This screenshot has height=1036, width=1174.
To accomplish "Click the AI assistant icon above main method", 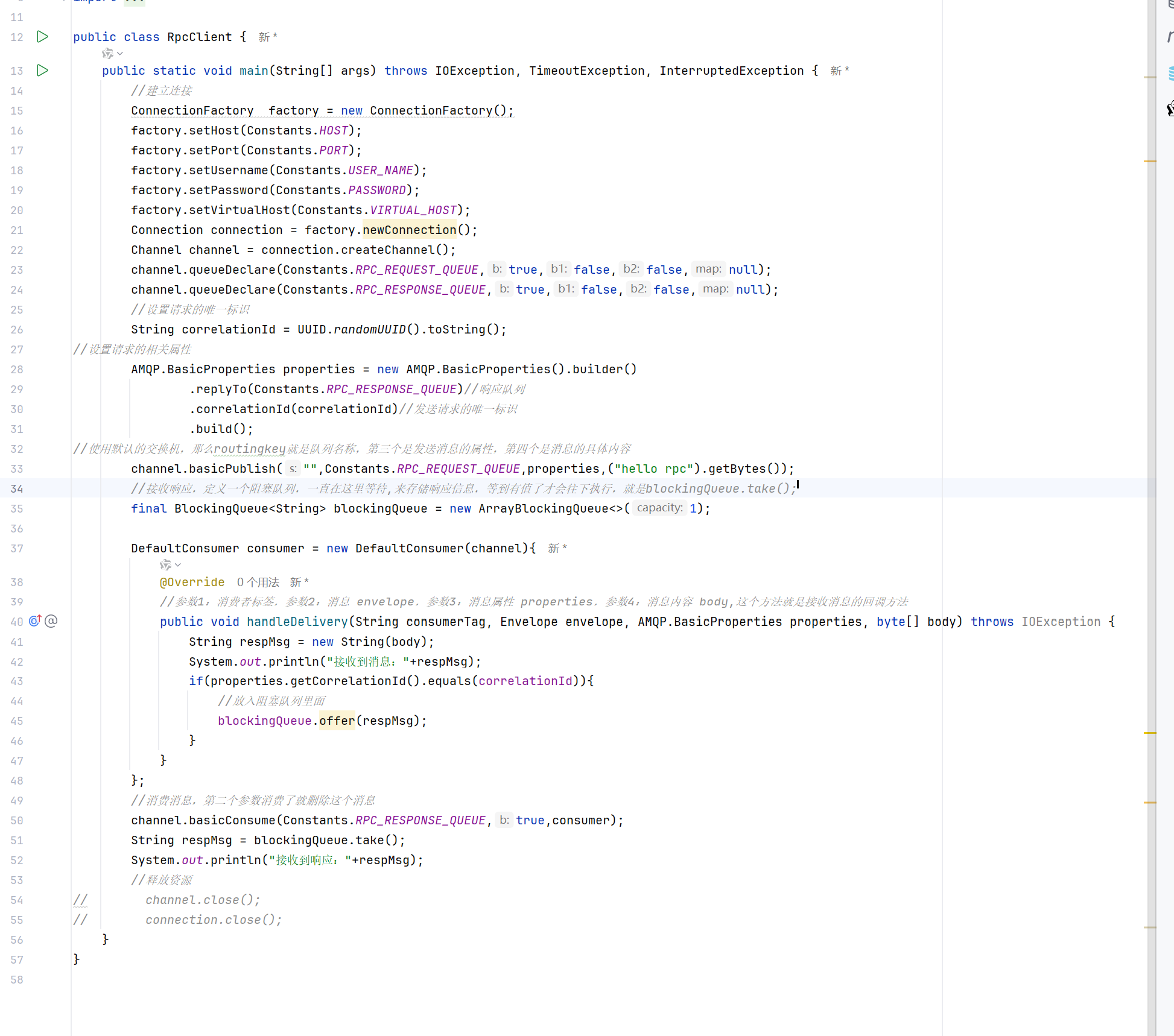I will pyautogui.click(x=107, y=54).
